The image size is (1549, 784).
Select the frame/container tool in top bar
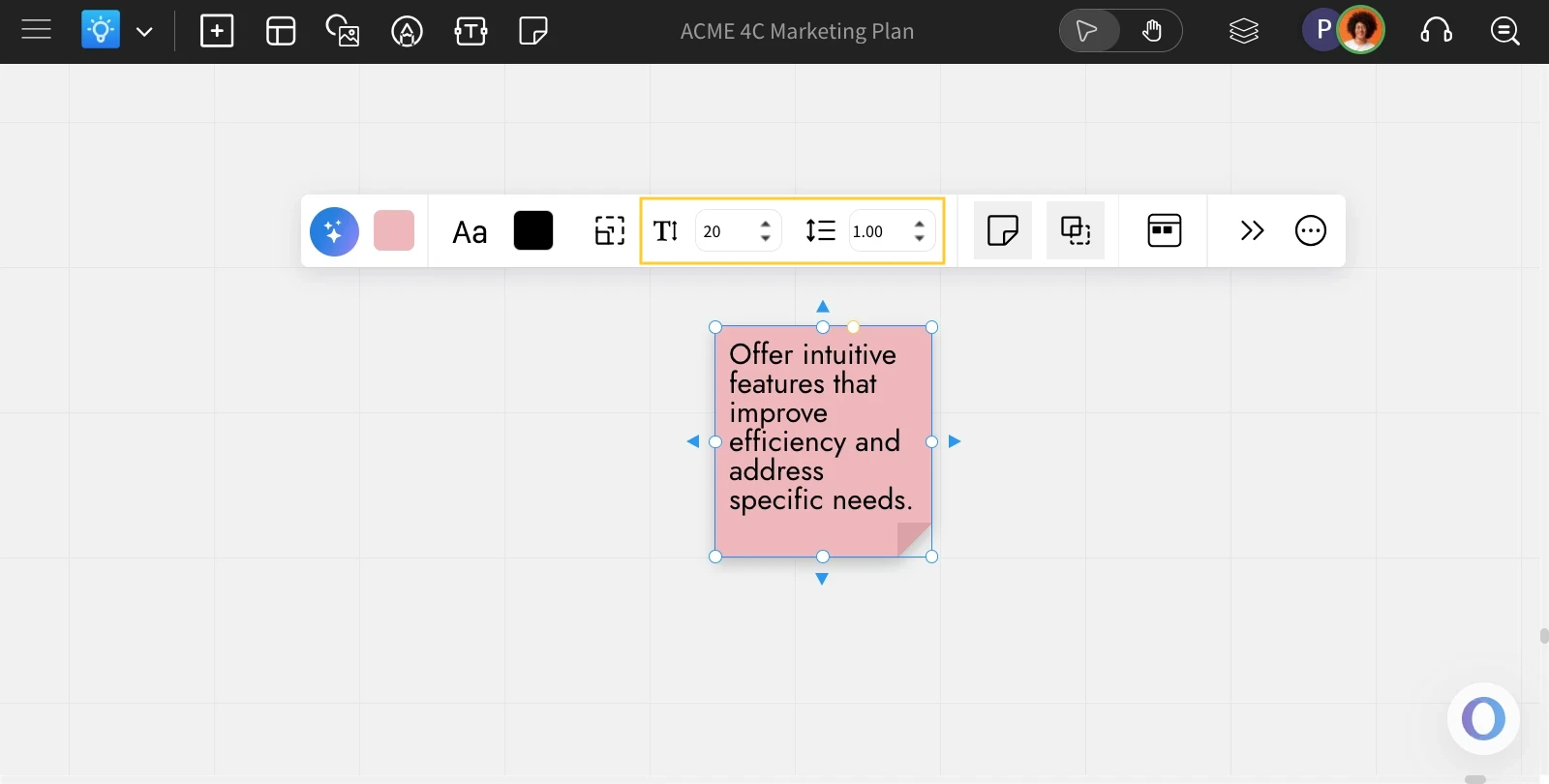pos(281,31)
